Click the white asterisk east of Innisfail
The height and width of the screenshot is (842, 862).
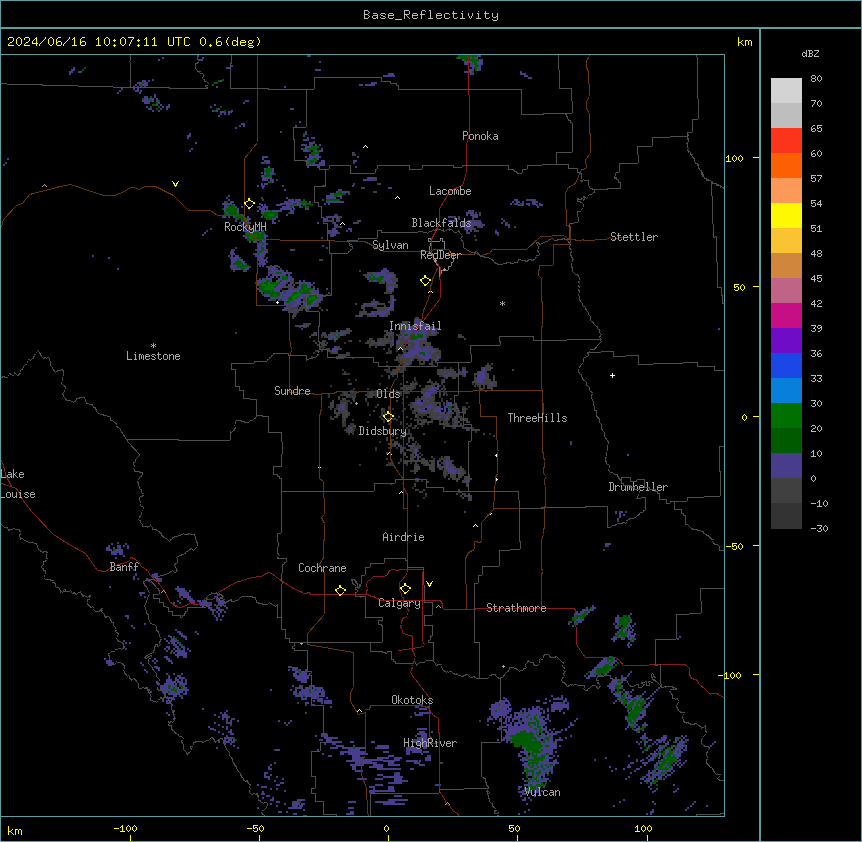click(502, 303)
